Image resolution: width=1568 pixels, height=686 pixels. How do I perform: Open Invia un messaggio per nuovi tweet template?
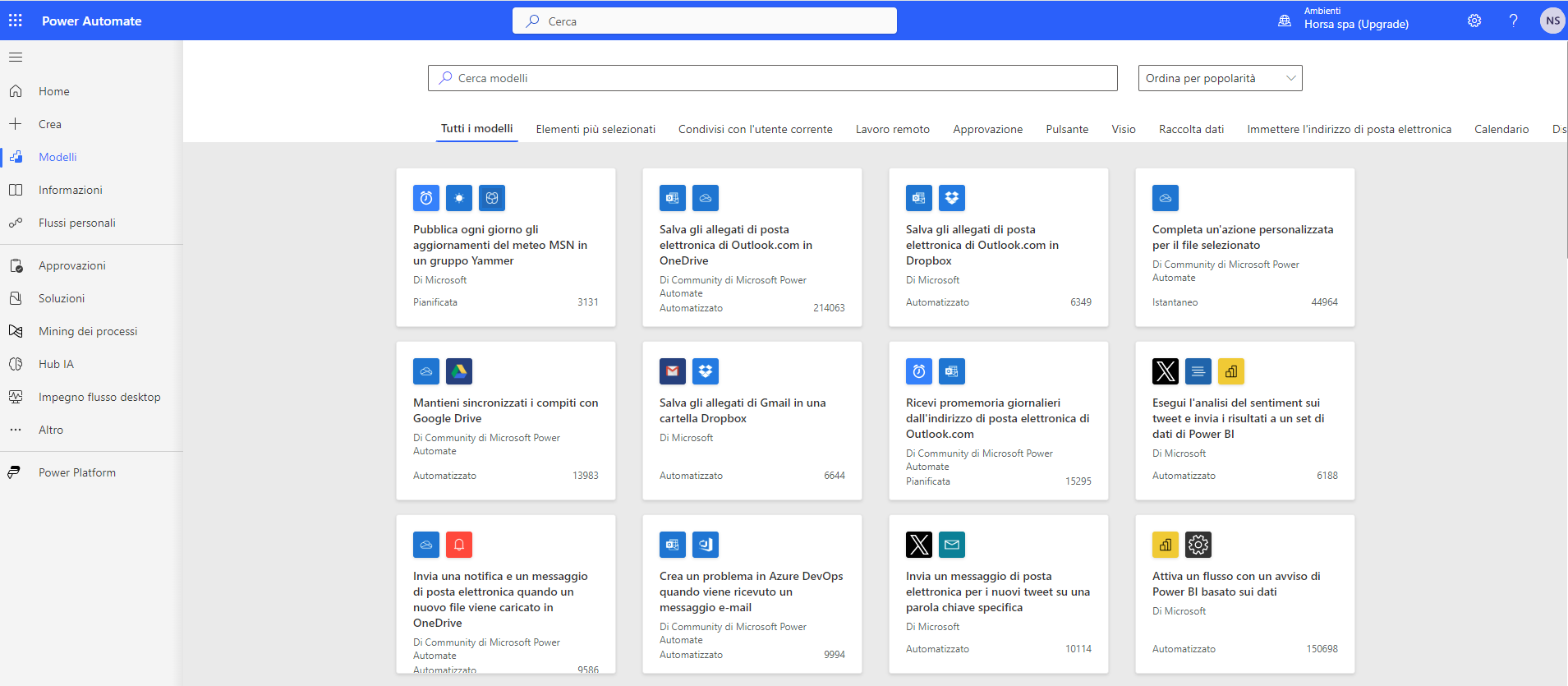[999, 594]
